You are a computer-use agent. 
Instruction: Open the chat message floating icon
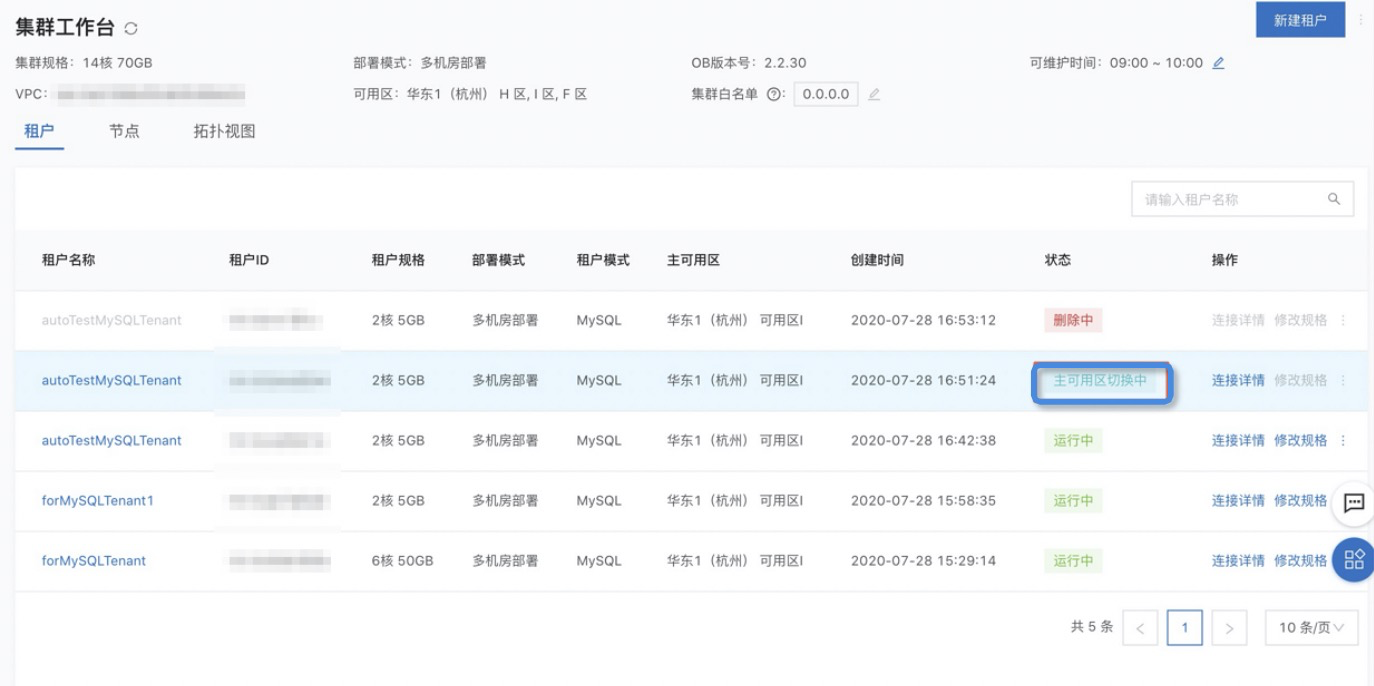(1354, 503)
